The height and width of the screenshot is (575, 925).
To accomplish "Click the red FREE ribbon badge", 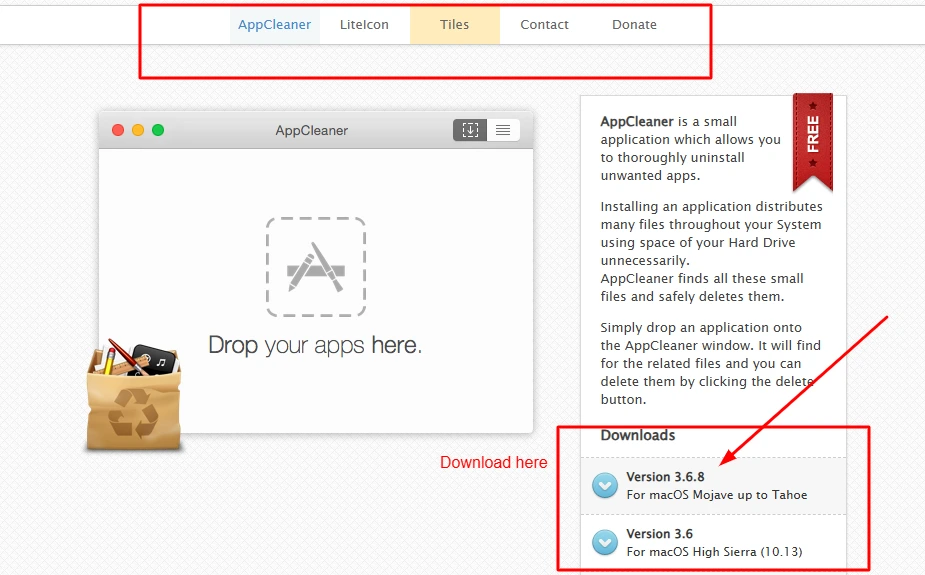I will (812, 140).
